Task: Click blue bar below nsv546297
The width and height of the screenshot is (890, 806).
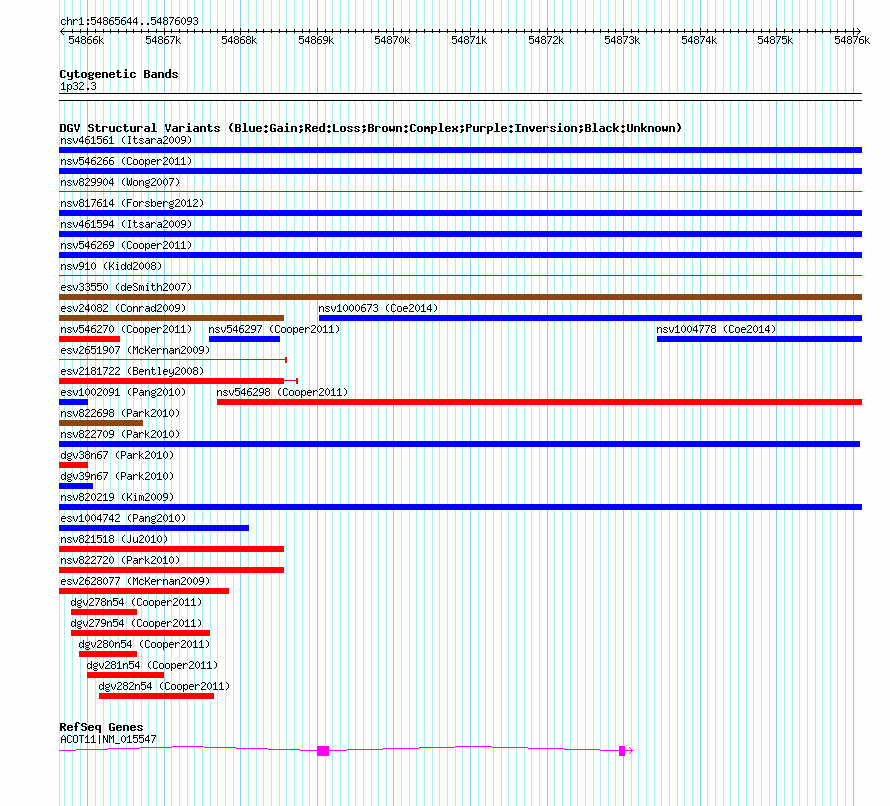Action: click(x=244, y=339)
